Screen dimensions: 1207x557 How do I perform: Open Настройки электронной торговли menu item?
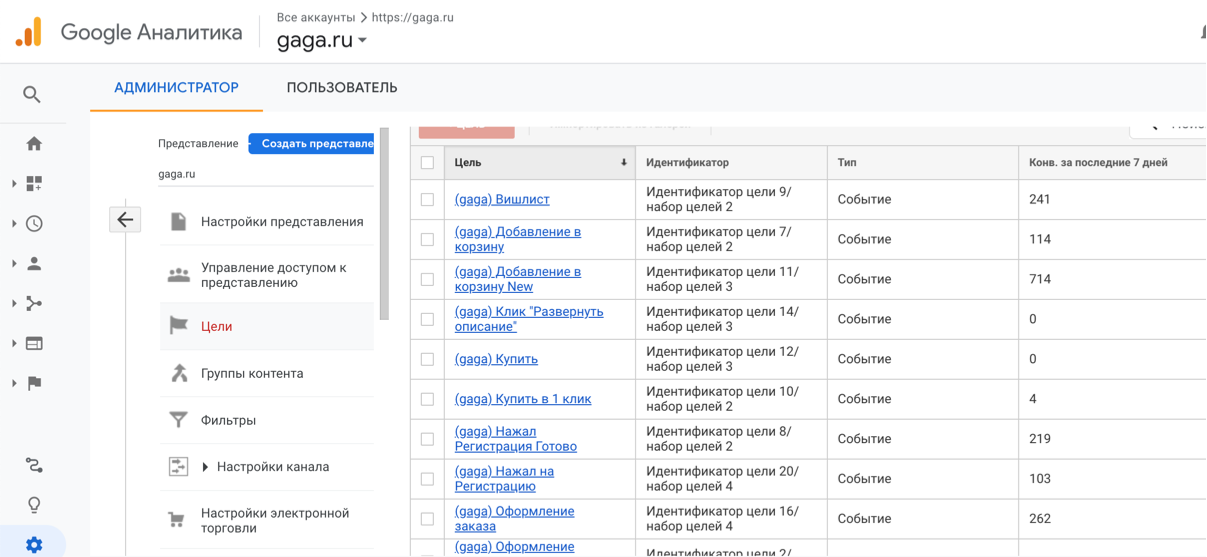click(267, 520)
